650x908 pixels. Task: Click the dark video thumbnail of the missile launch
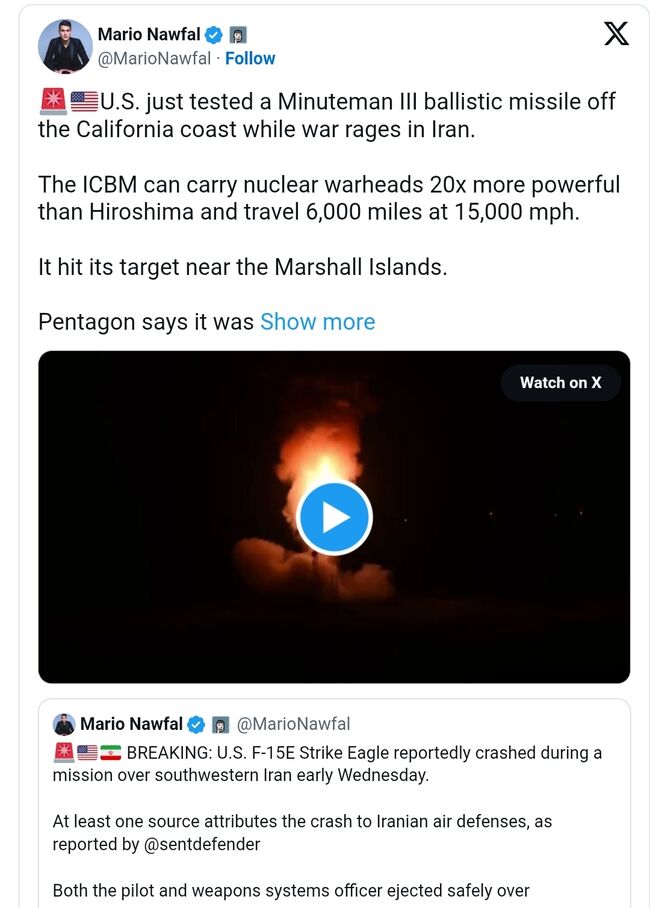[x=180, y=600]
